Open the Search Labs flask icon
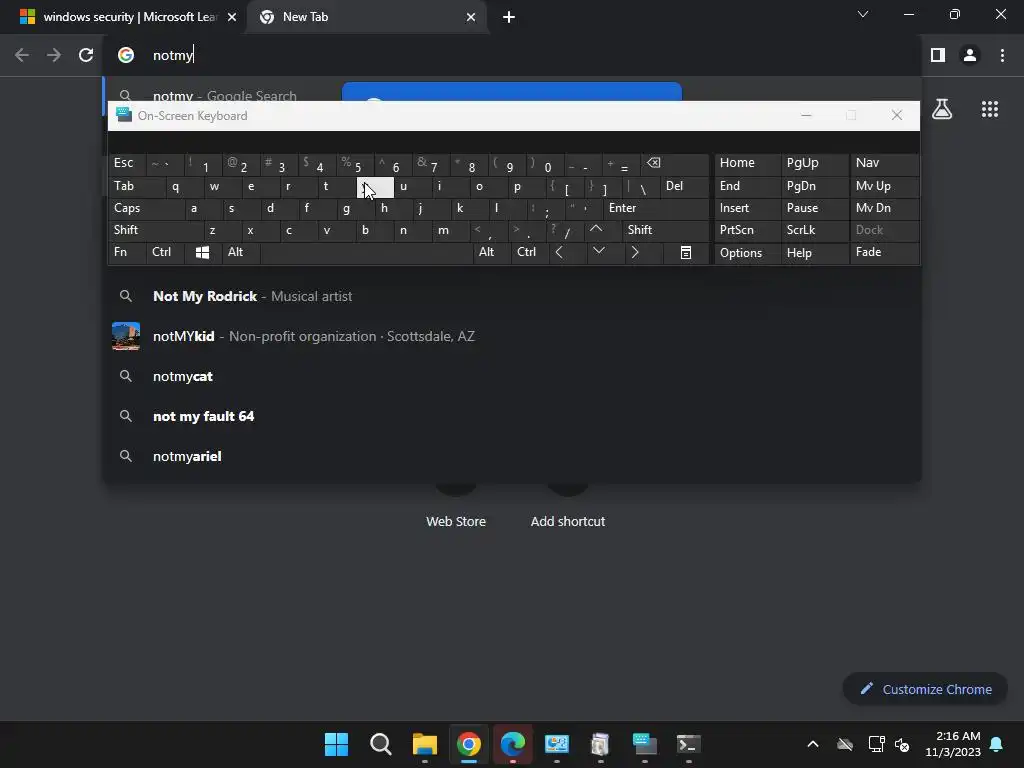This screenshot has width=1024, height=768. click(x=942, y=109)
